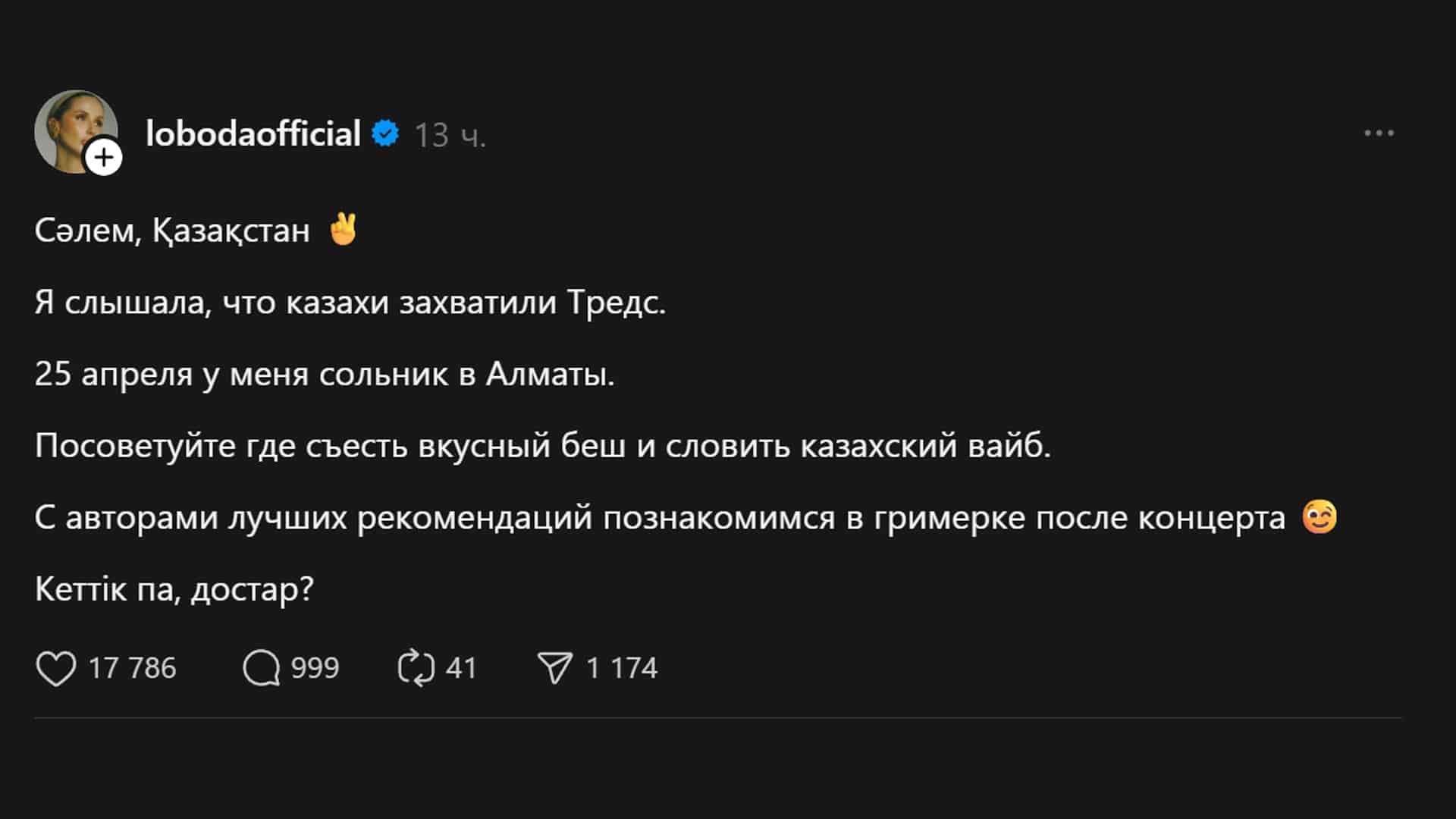Image resolution: width=1456 pixels, height=819 pixels.
Task: Click the 17 786 likes count
Action: pyautogui.click(x=132, y=668)
